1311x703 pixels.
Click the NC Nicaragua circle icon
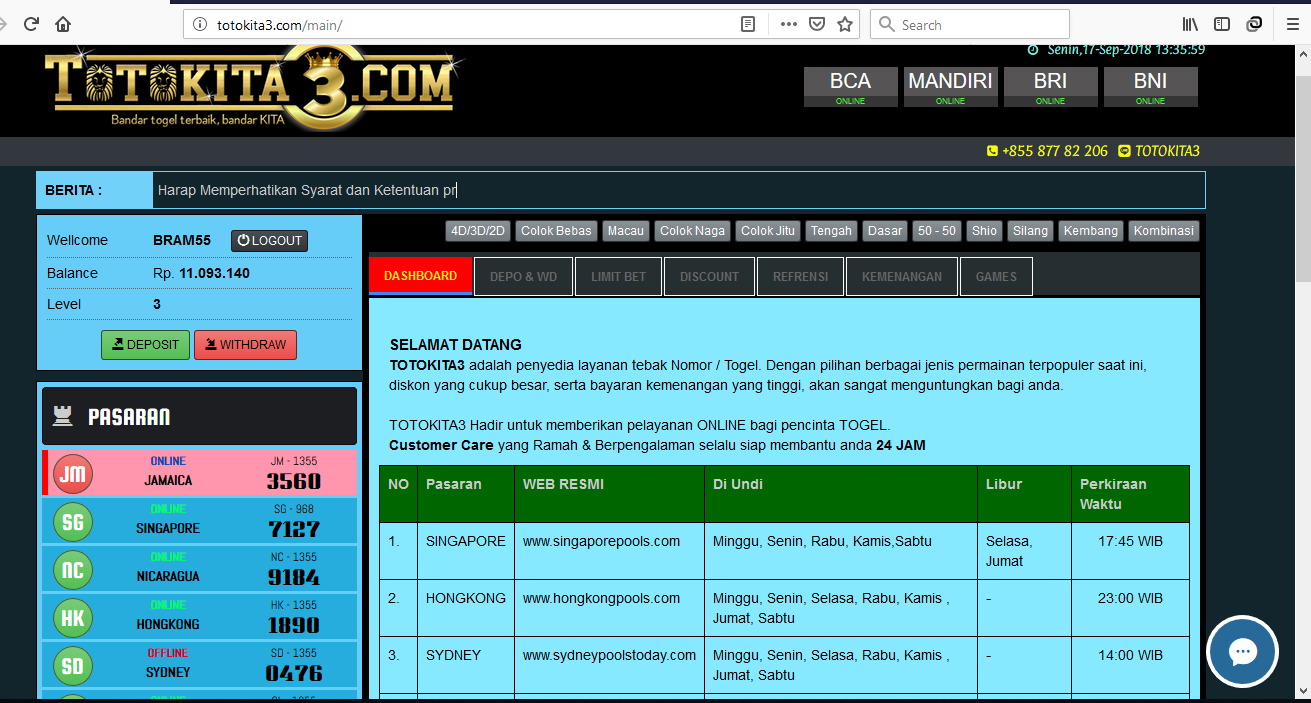pyautogui.click(x=73, y=570)
